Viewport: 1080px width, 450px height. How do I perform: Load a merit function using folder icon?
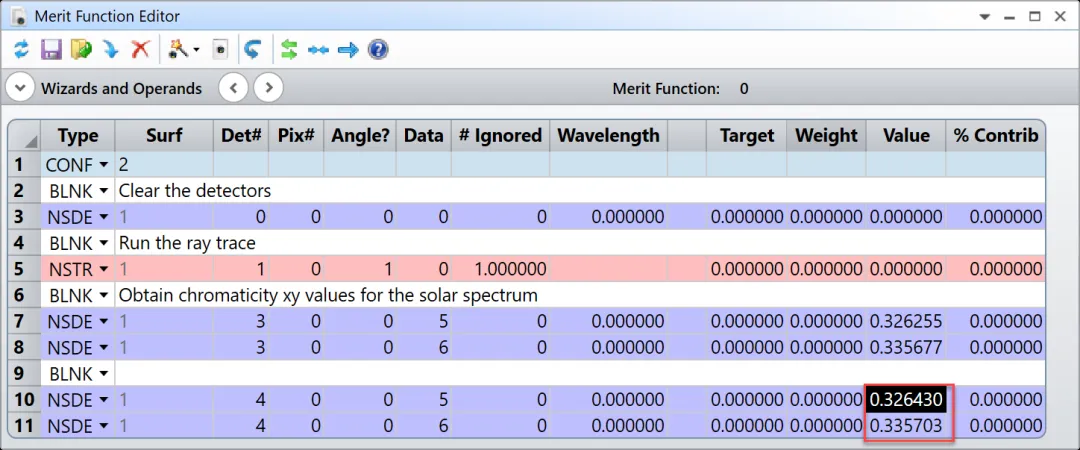81,49
